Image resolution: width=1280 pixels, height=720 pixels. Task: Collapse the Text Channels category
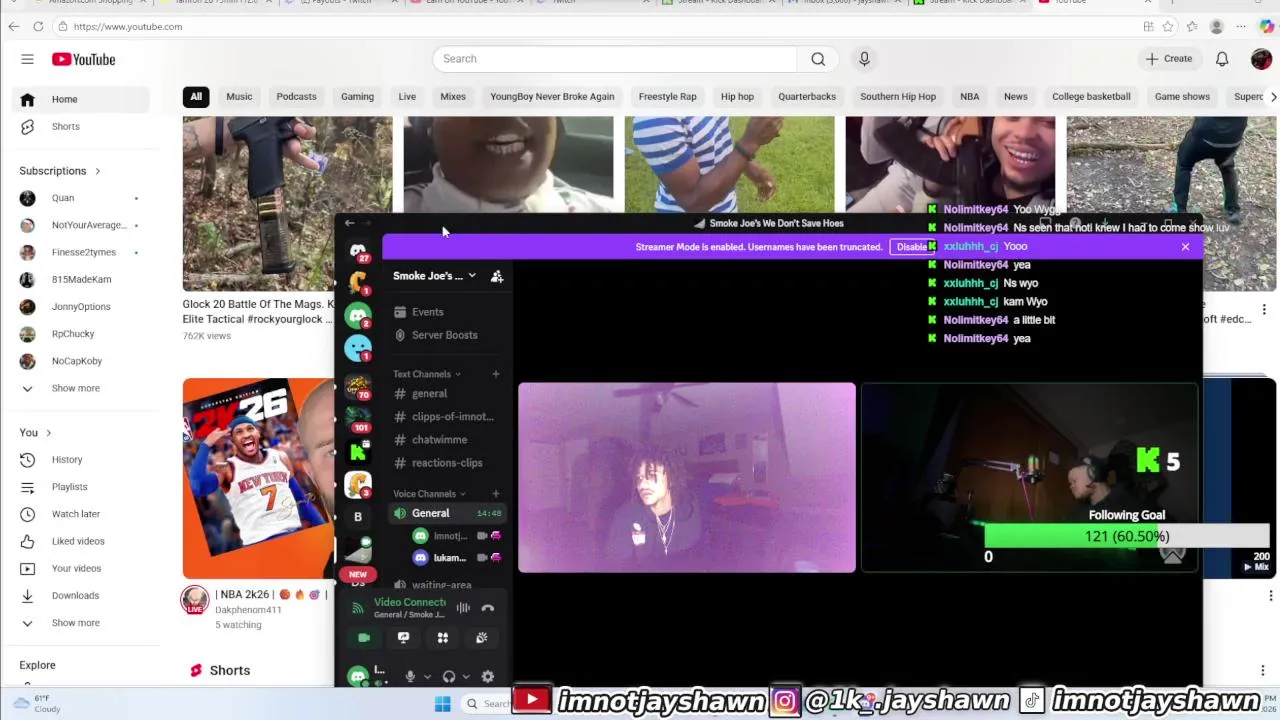coord(427,374)
